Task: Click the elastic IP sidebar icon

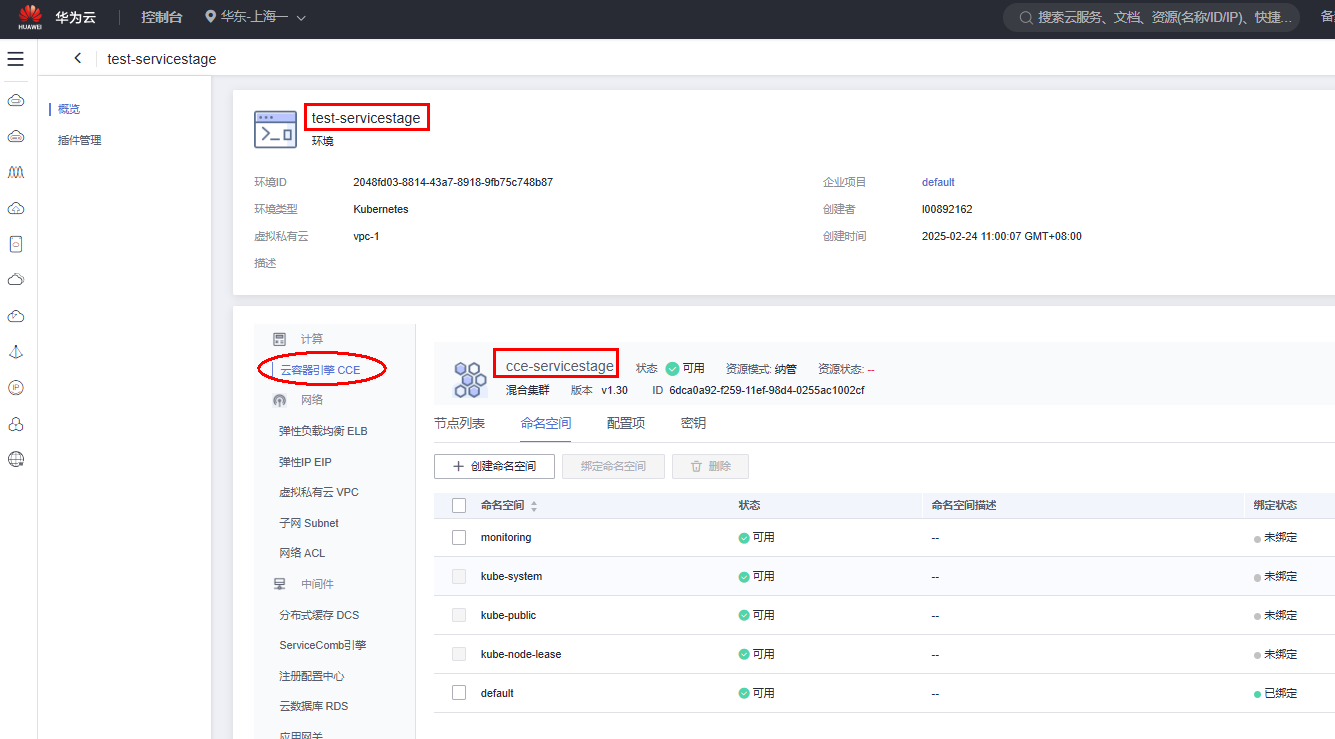Action: click(x=15, y=388)
